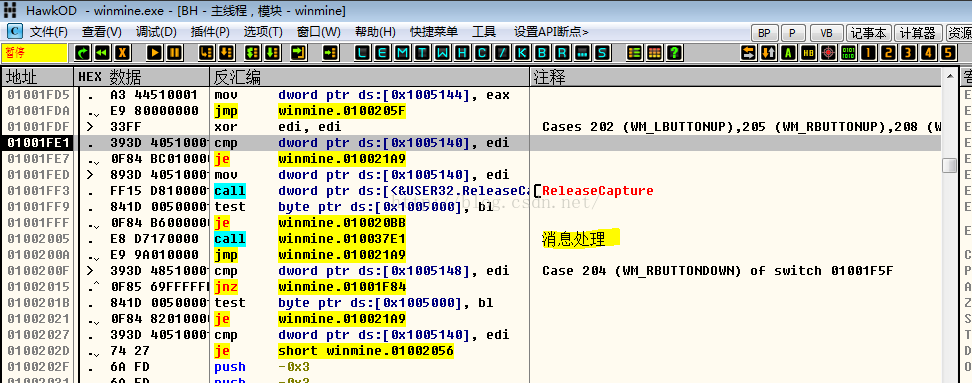Open the 调试(D) menu
The width and height of the screenshot is (972, 383).
point(156,32)
